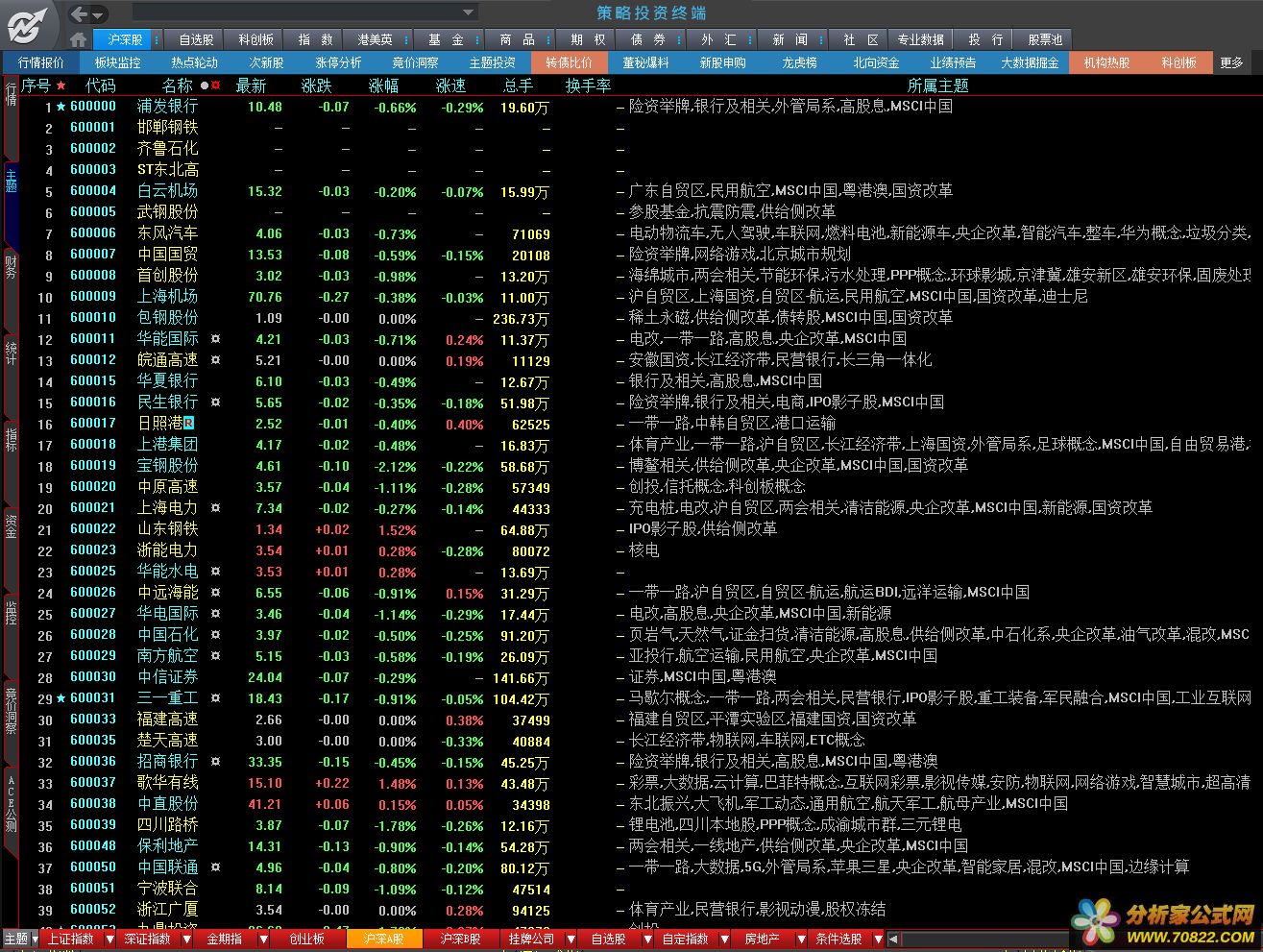
Task: Click stock code 600036
Action: 93,762
